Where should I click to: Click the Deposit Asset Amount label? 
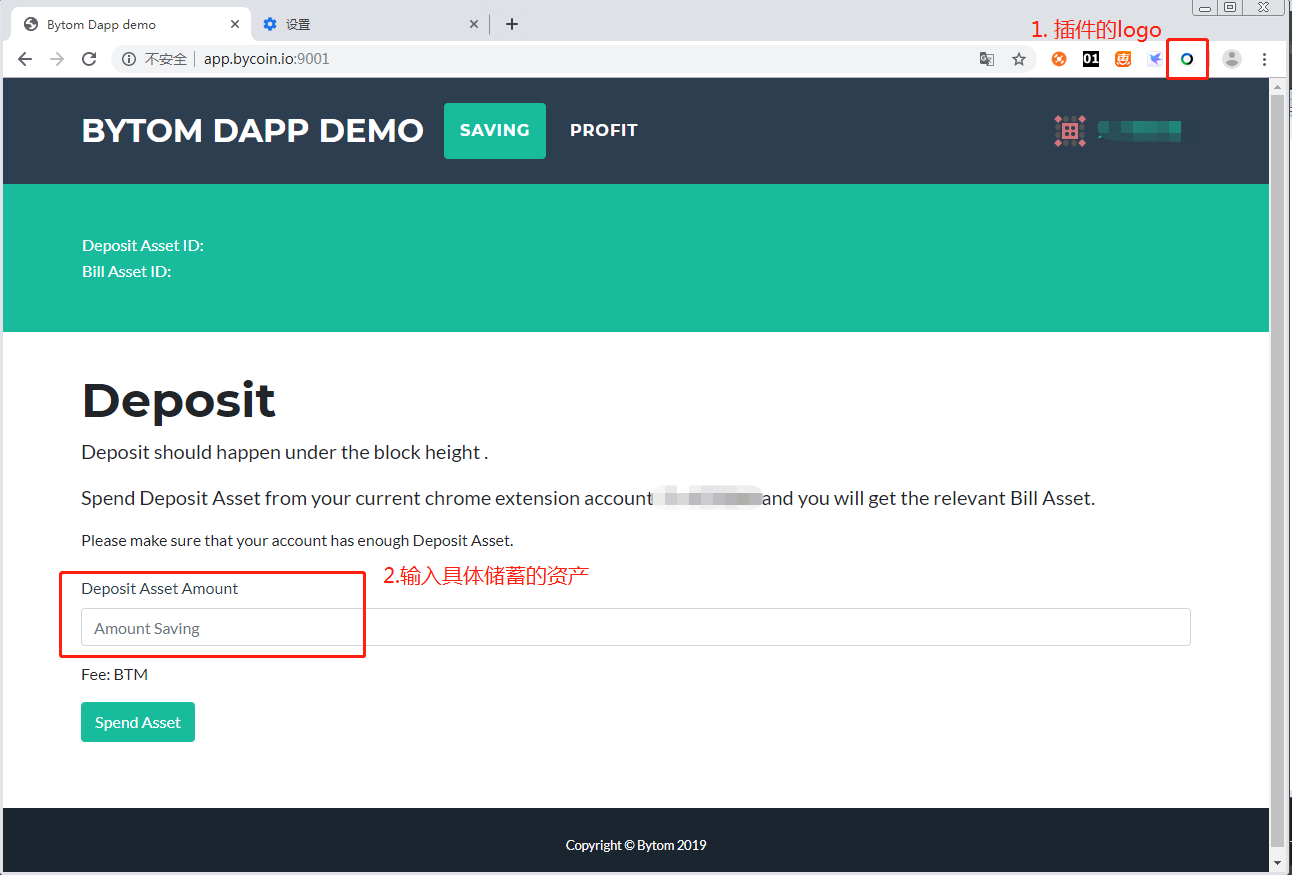tap(160, 588)
